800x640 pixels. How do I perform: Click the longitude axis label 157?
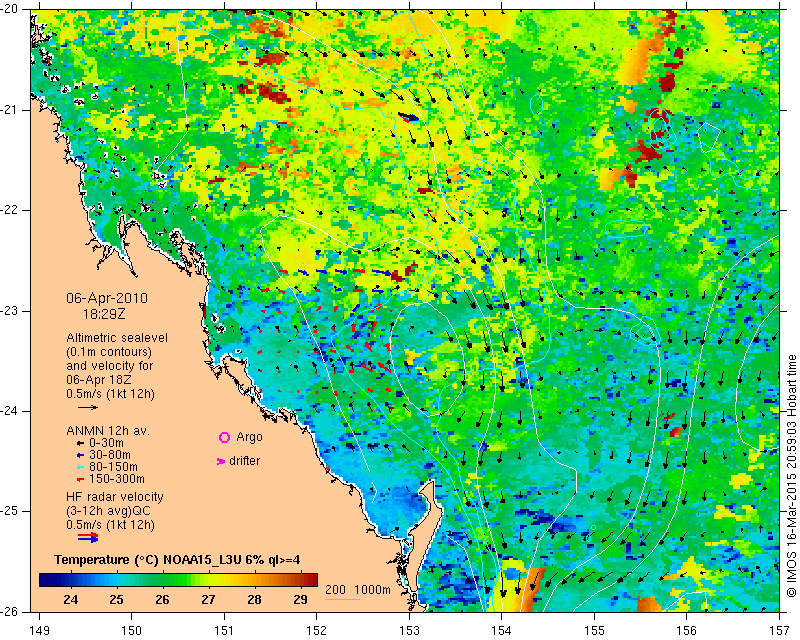[780, 631]
